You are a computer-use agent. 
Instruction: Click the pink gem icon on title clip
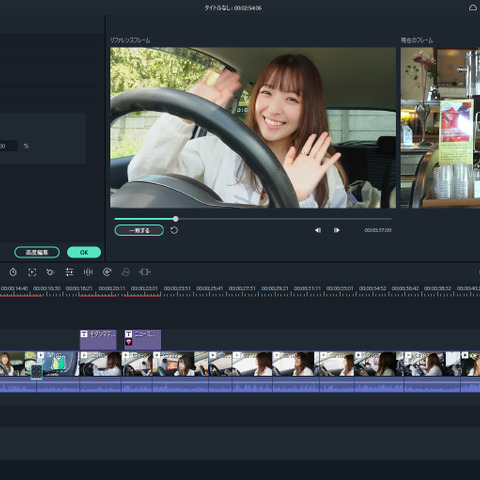click(129, 342)
